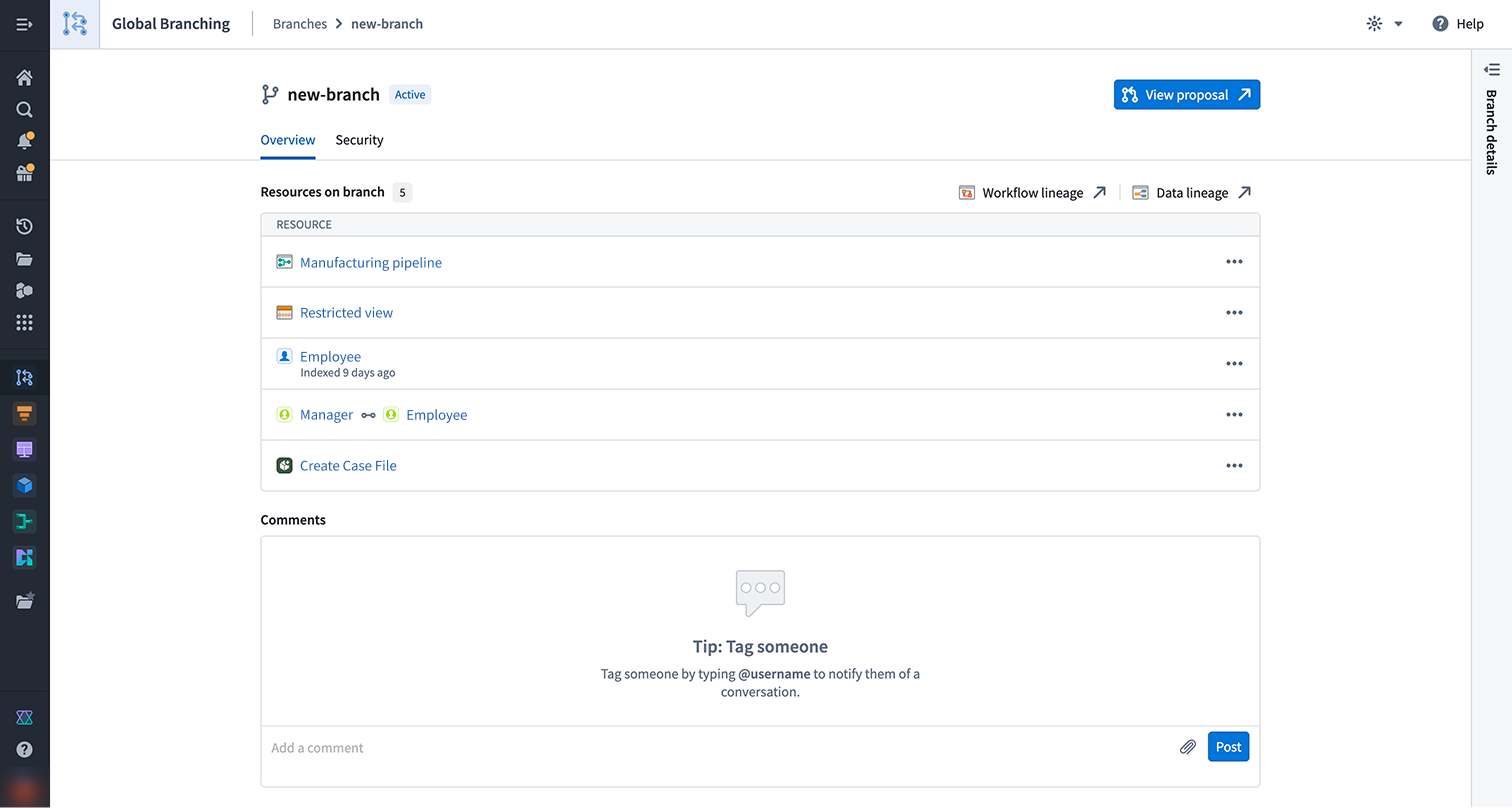Open the notifications bell
The width and height of the screenshot is (1512, 808).
(24, 141)
